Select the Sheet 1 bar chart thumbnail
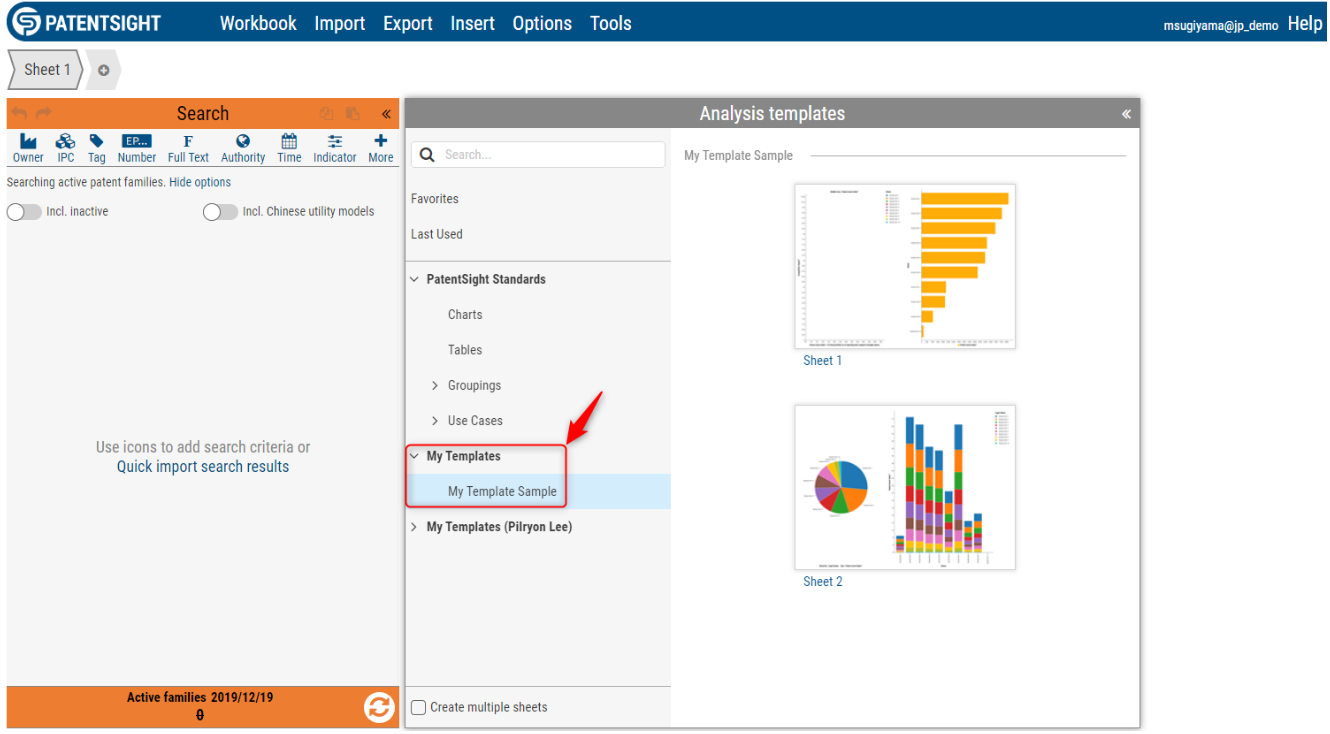The width and height of the screenshot is (1330, 734). (x=905, y=266)
